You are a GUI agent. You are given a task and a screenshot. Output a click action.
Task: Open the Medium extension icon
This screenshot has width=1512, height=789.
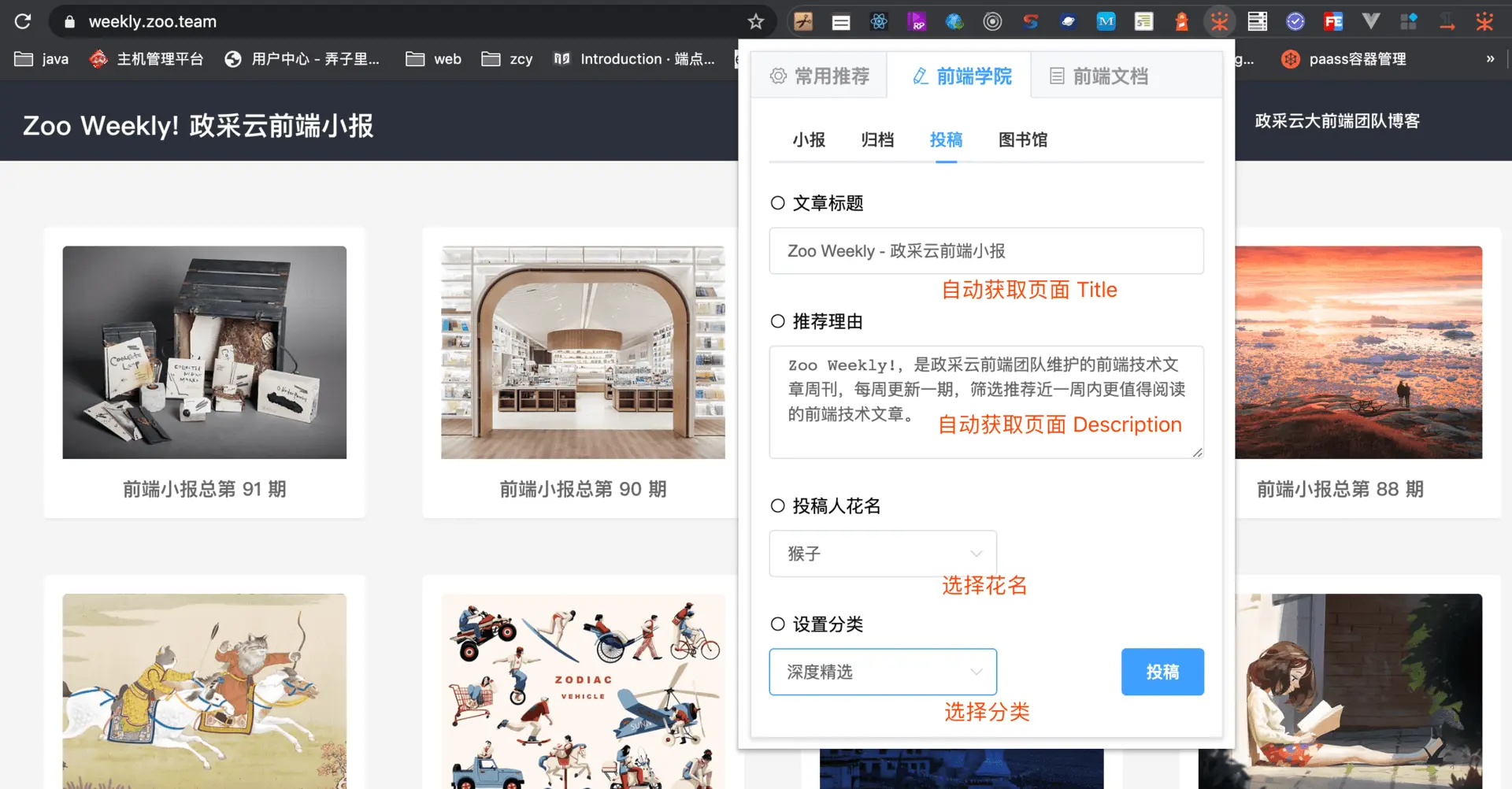[x=1106, y=21]
